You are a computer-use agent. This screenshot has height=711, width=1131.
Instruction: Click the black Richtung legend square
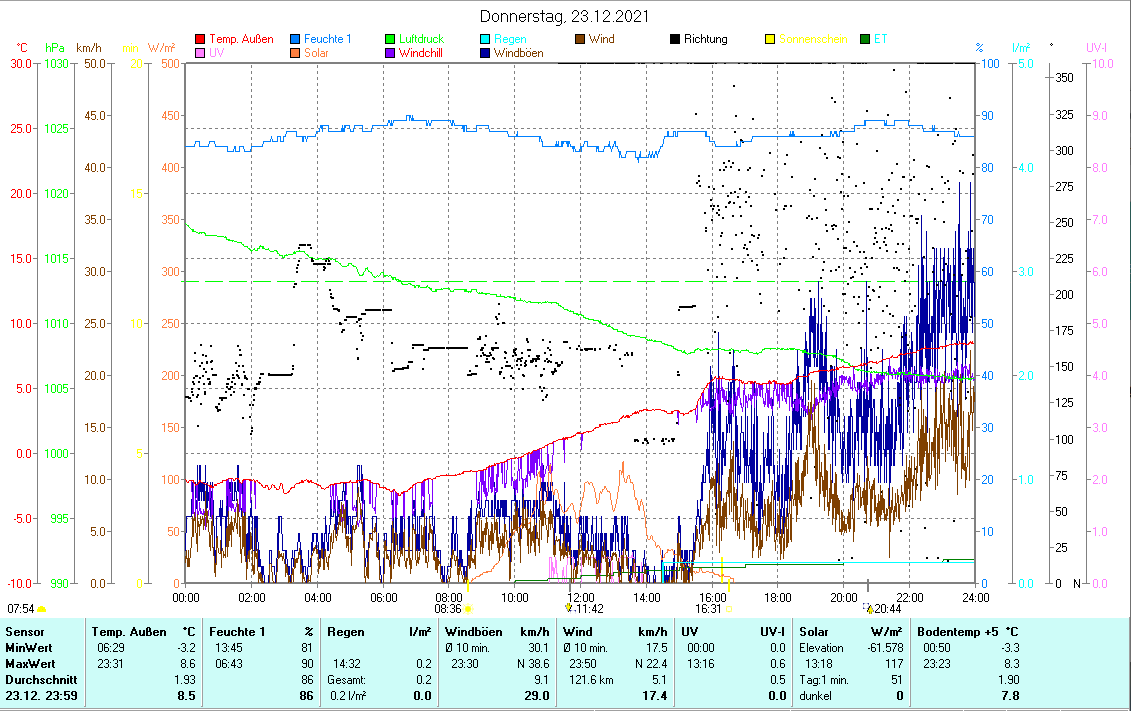coord(675,40)
